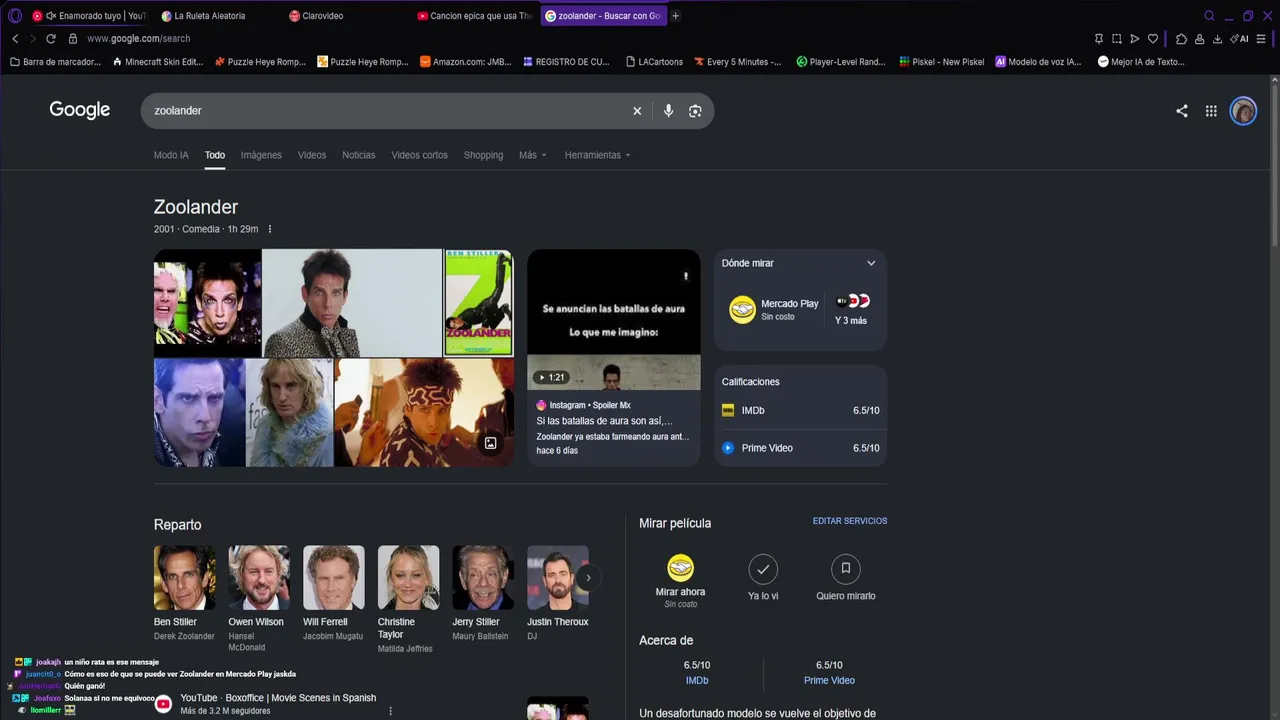Select the Imágenes search tab

pos(261,155)
